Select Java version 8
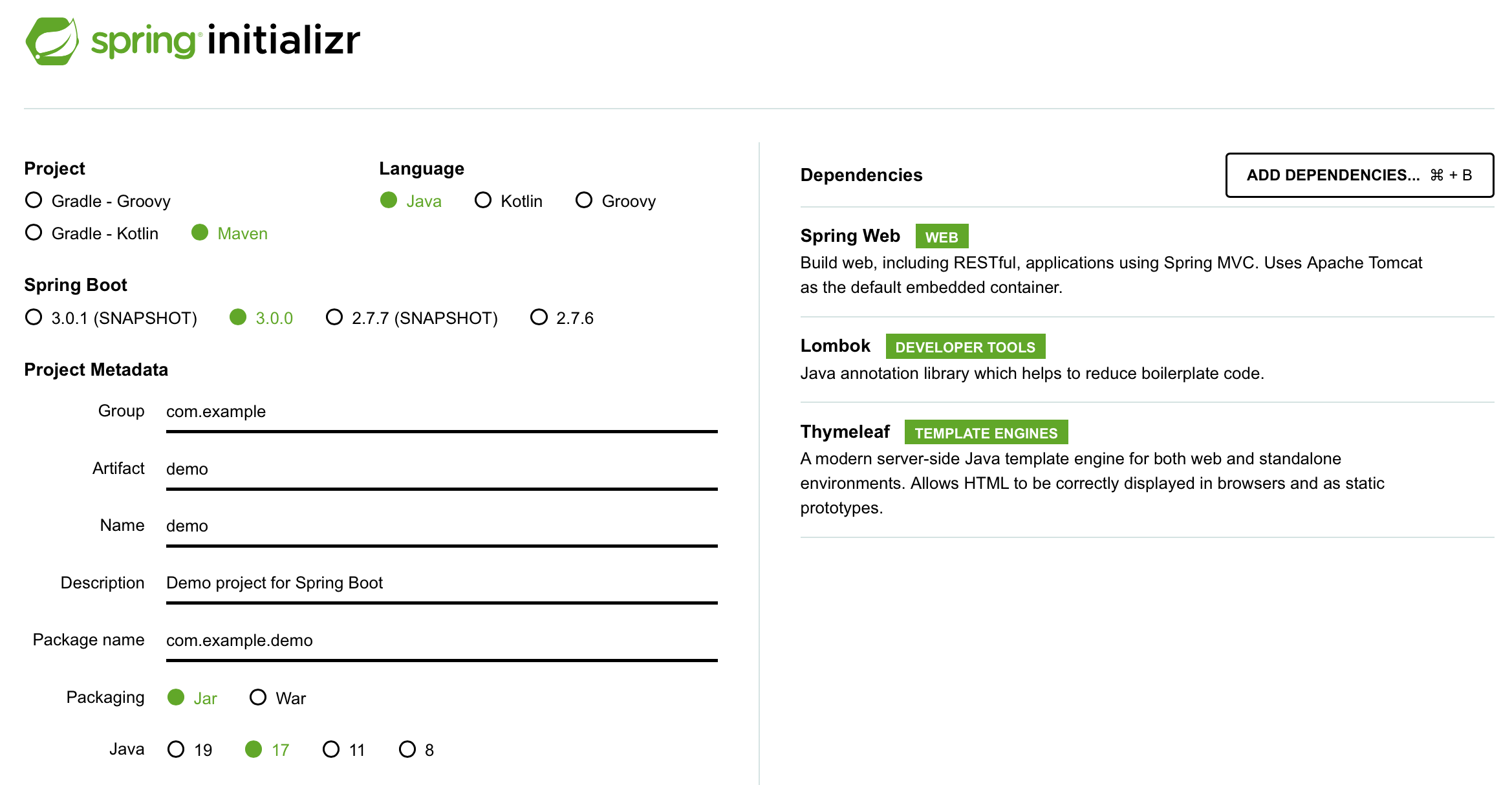 pos(407,749)
